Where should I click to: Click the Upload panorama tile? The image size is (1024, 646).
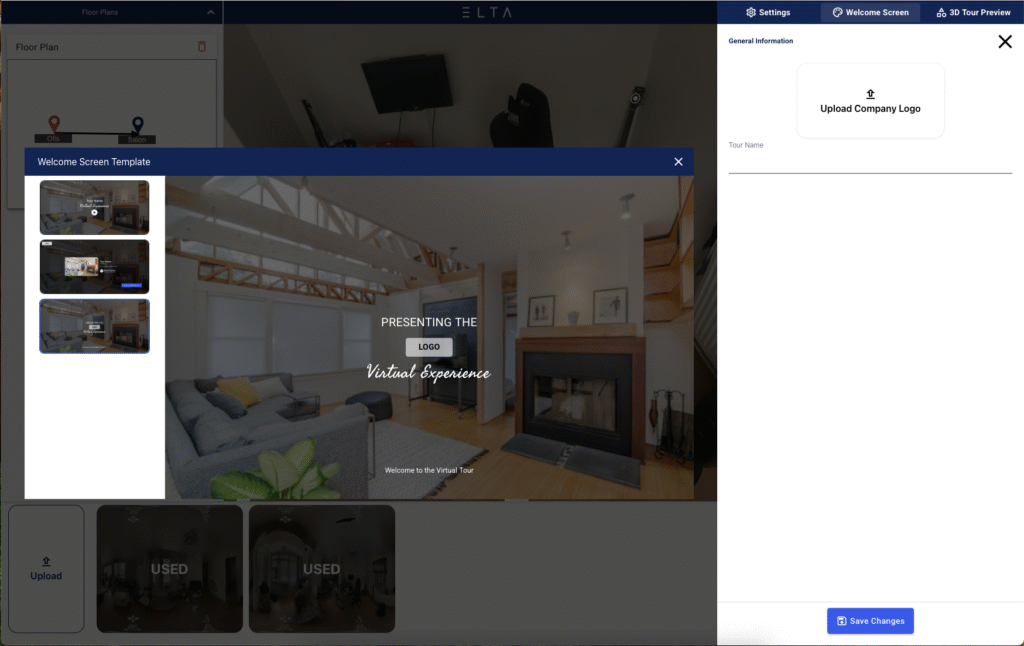pyautogui.click(x=46, y=568)
